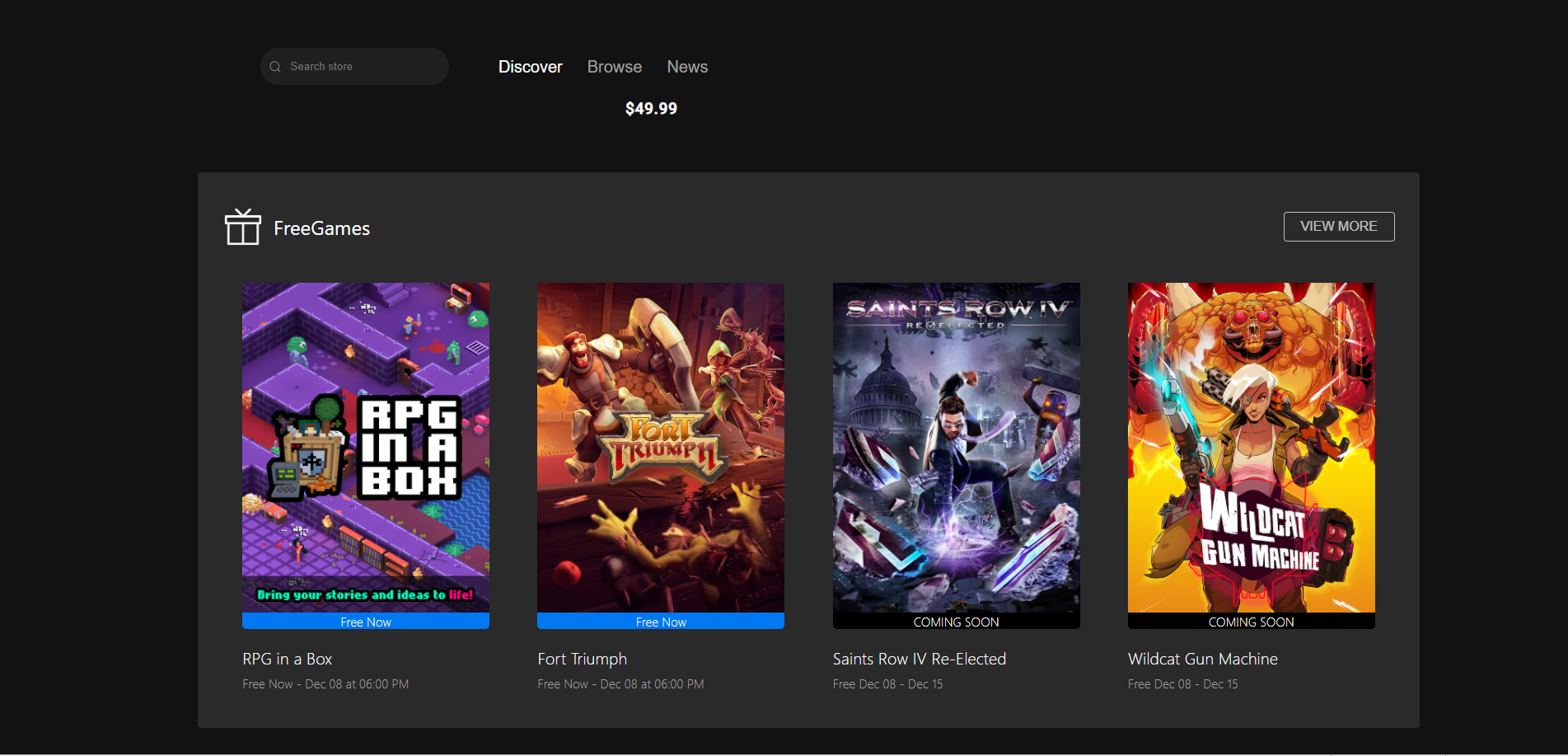Click the FreeGames section heading

(321, 228)
